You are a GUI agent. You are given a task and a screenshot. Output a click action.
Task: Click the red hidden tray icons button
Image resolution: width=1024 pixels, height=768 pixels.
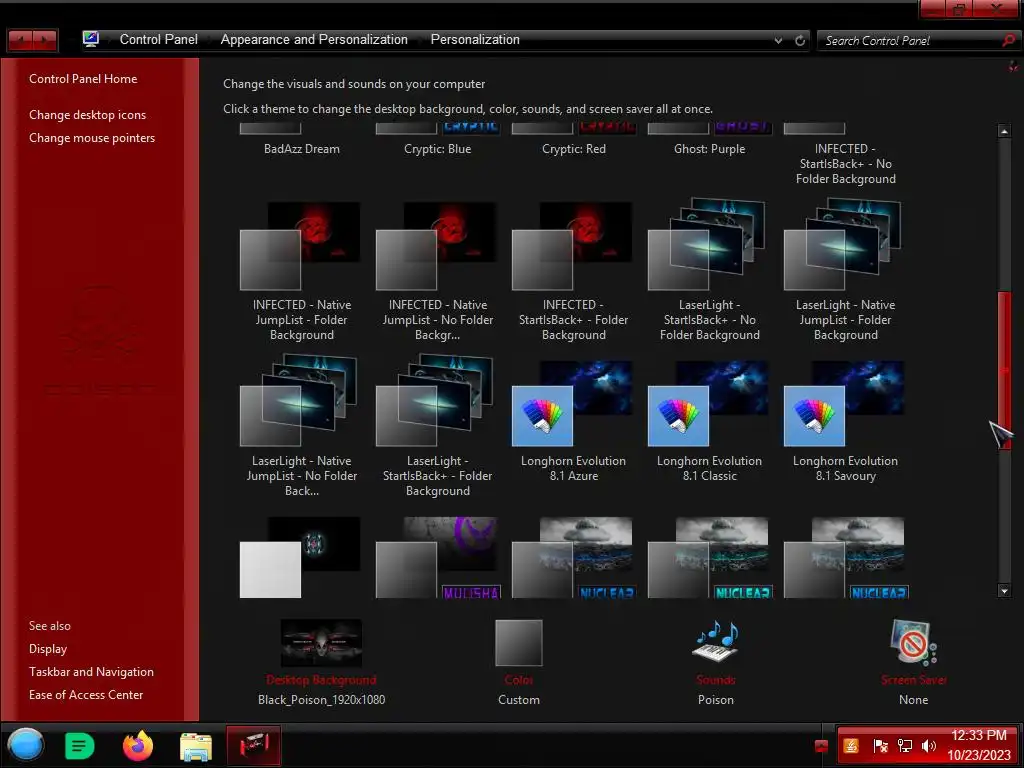pos(822,746)
